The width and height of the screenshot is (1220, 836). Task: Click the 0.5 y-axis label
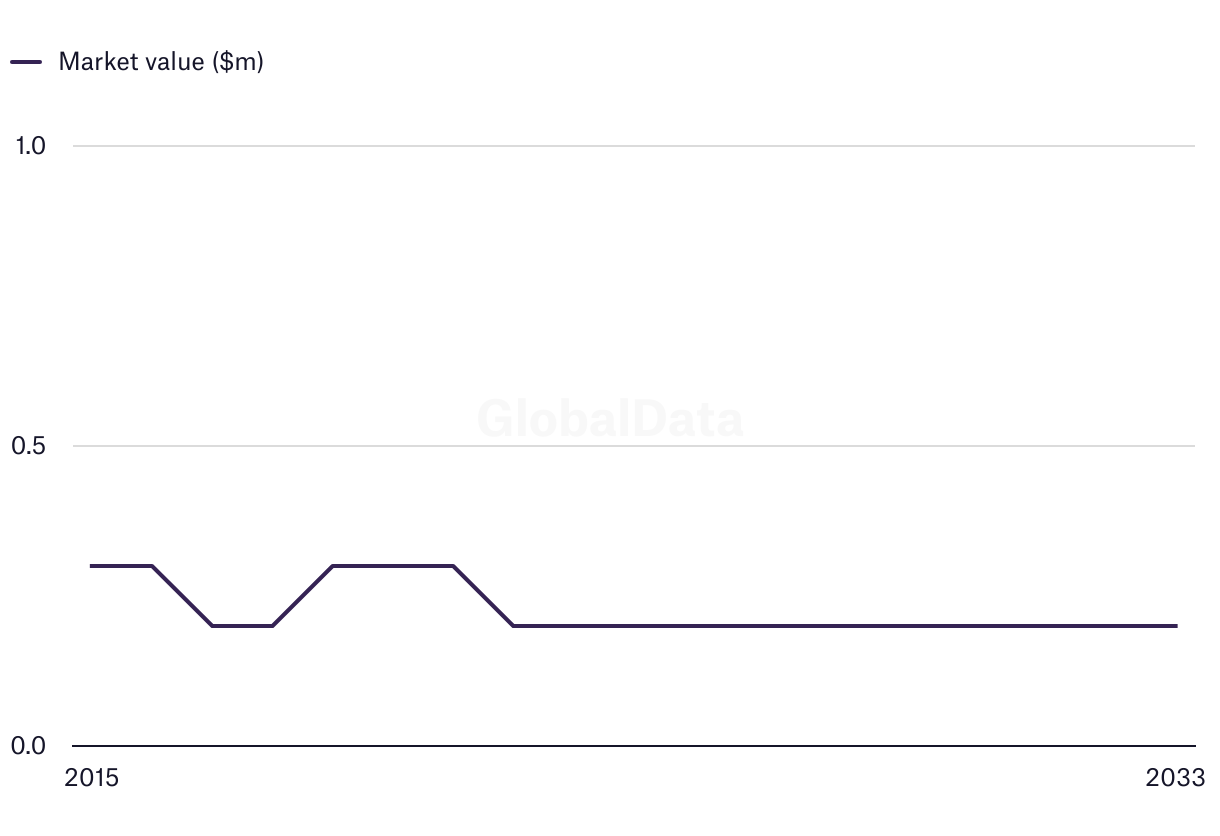click(30, 446)
